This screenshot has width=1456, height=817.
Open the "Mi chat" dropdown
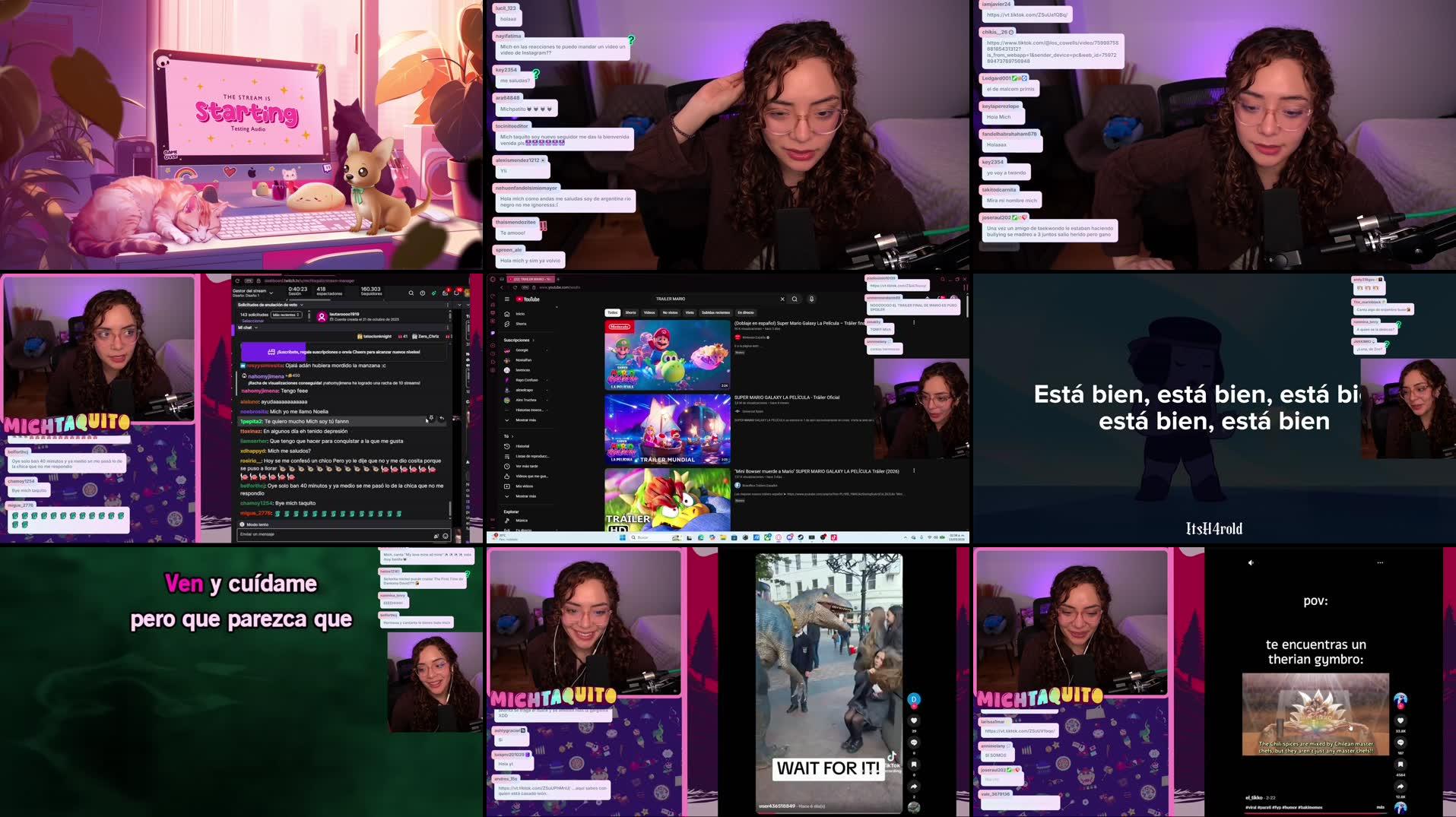point(247,328)
